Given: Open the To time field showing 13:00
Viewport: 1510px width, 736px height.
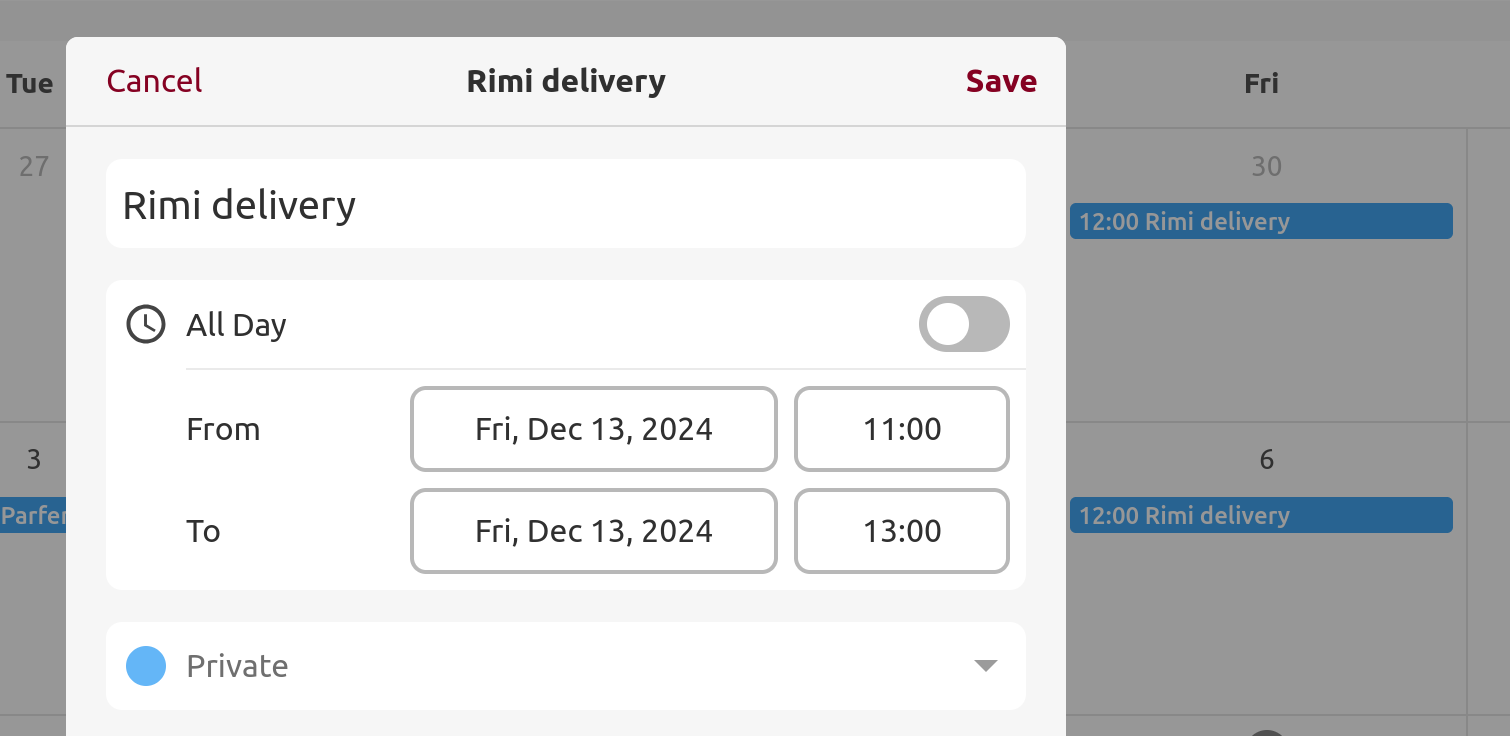Looking at the screenshot, I should coord(901,531).
